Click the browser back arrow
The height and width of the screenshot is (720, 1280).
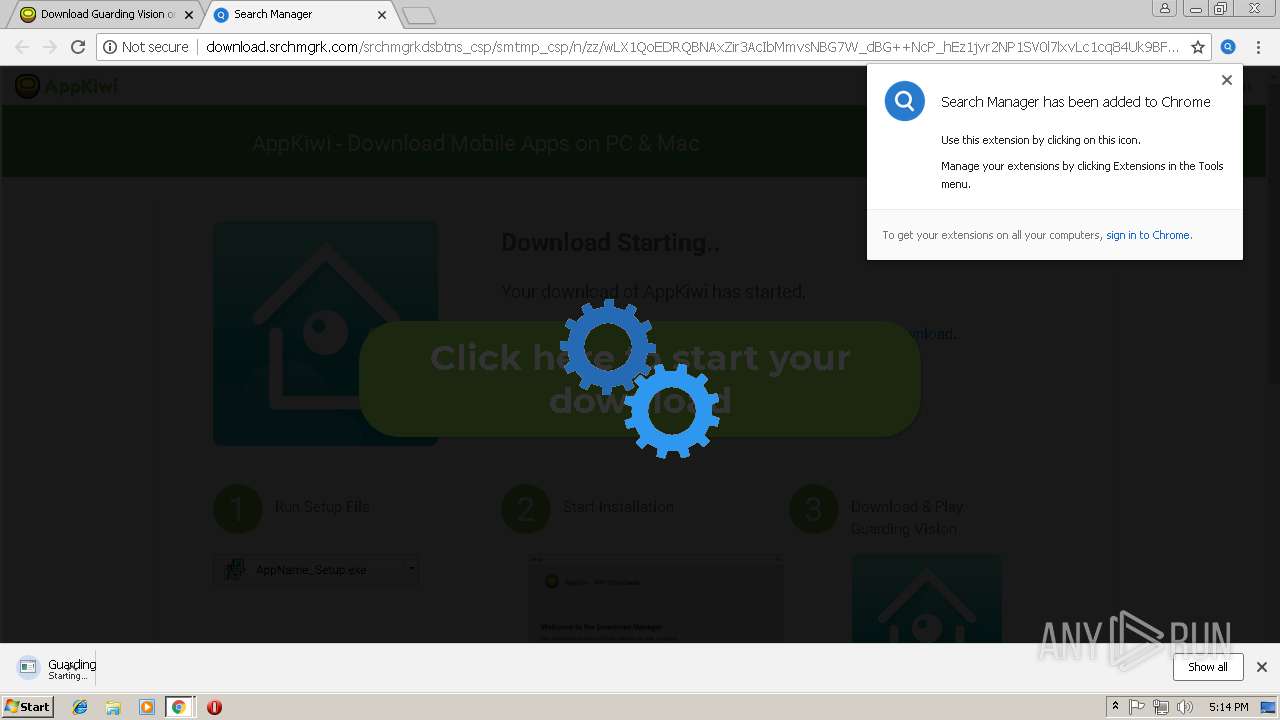coord(22,47)
